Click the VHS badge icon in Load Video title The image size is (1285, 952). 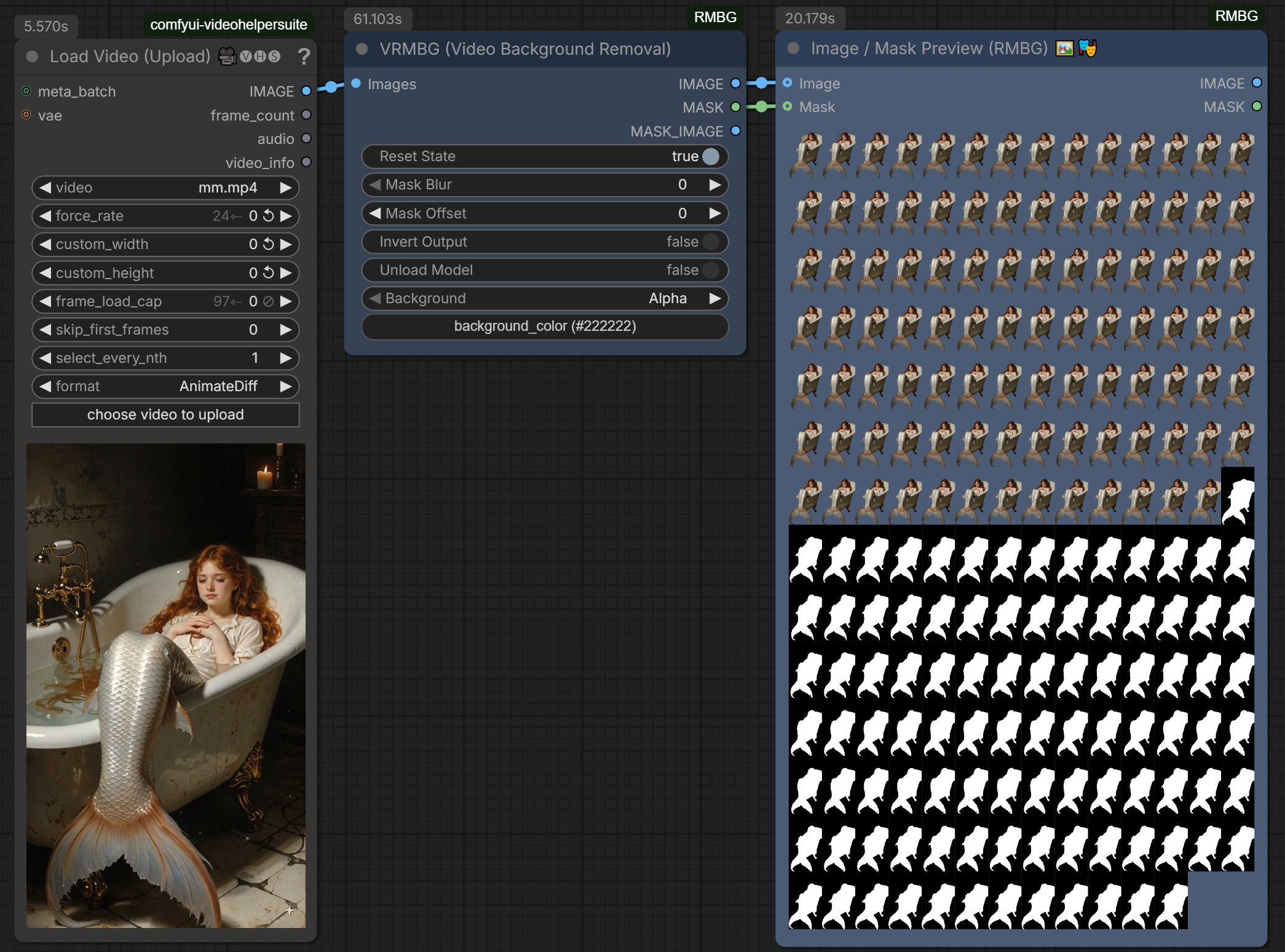[260, 57]
